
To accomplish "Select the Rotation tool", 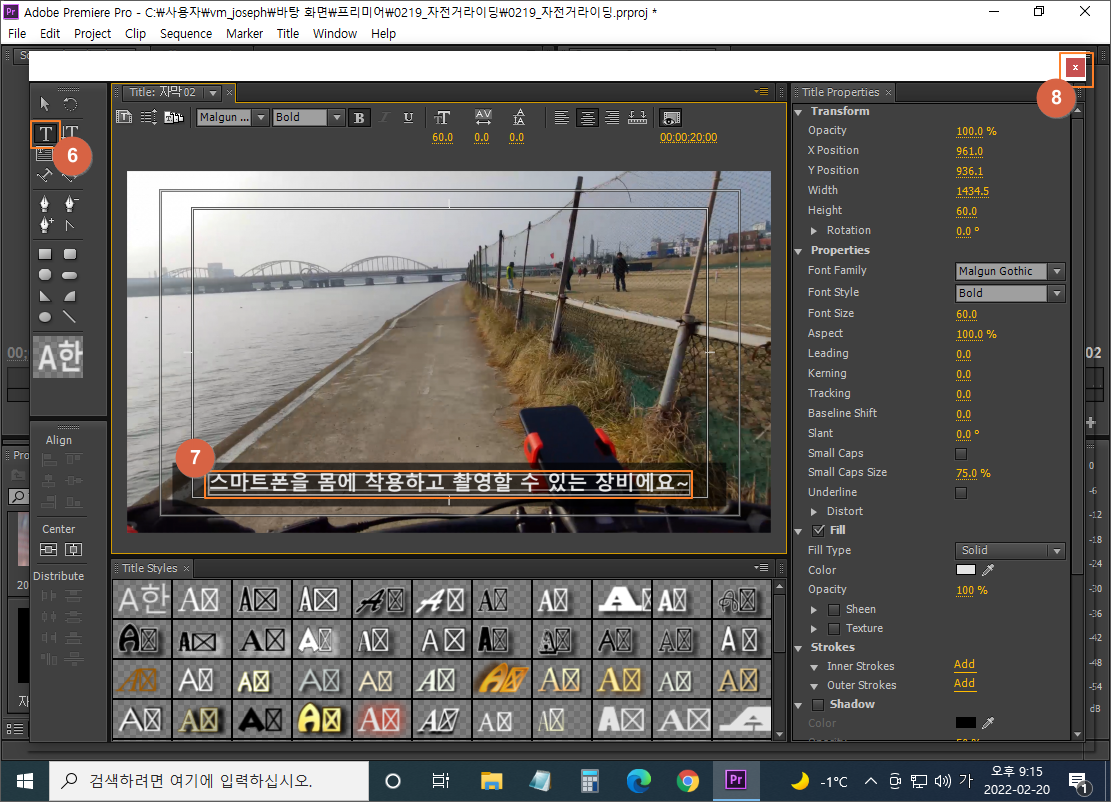I will 70,104.
